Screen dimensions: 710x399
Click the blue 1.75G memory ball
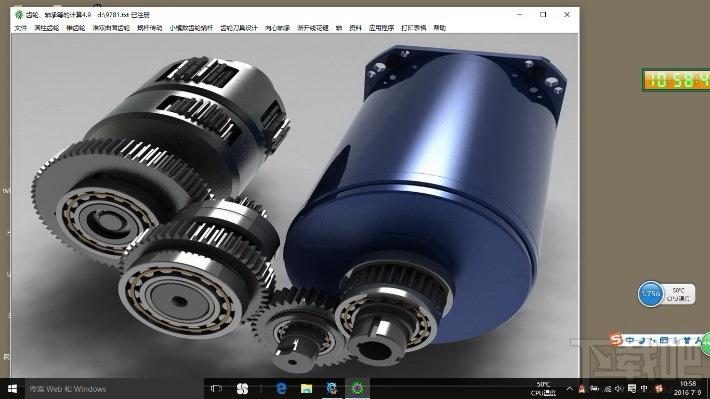[650, 293]
